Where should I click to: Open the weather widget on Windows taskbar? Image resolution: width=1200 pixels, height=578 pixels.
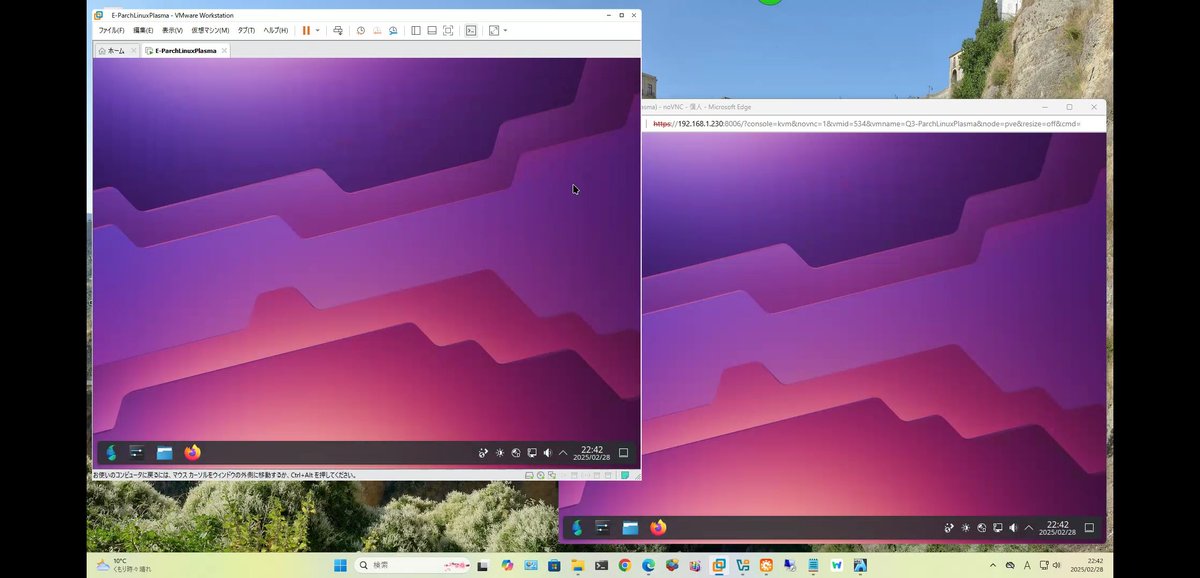click(x=124, y=565)
